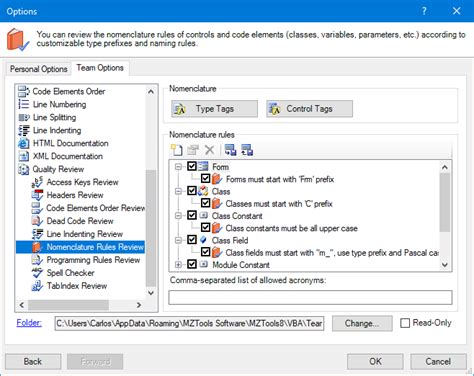Image resolution: width=474 pixels, height=376 pixels.
Task: Click the options tree scroll right arrow
Action: [x=139, y=305]
